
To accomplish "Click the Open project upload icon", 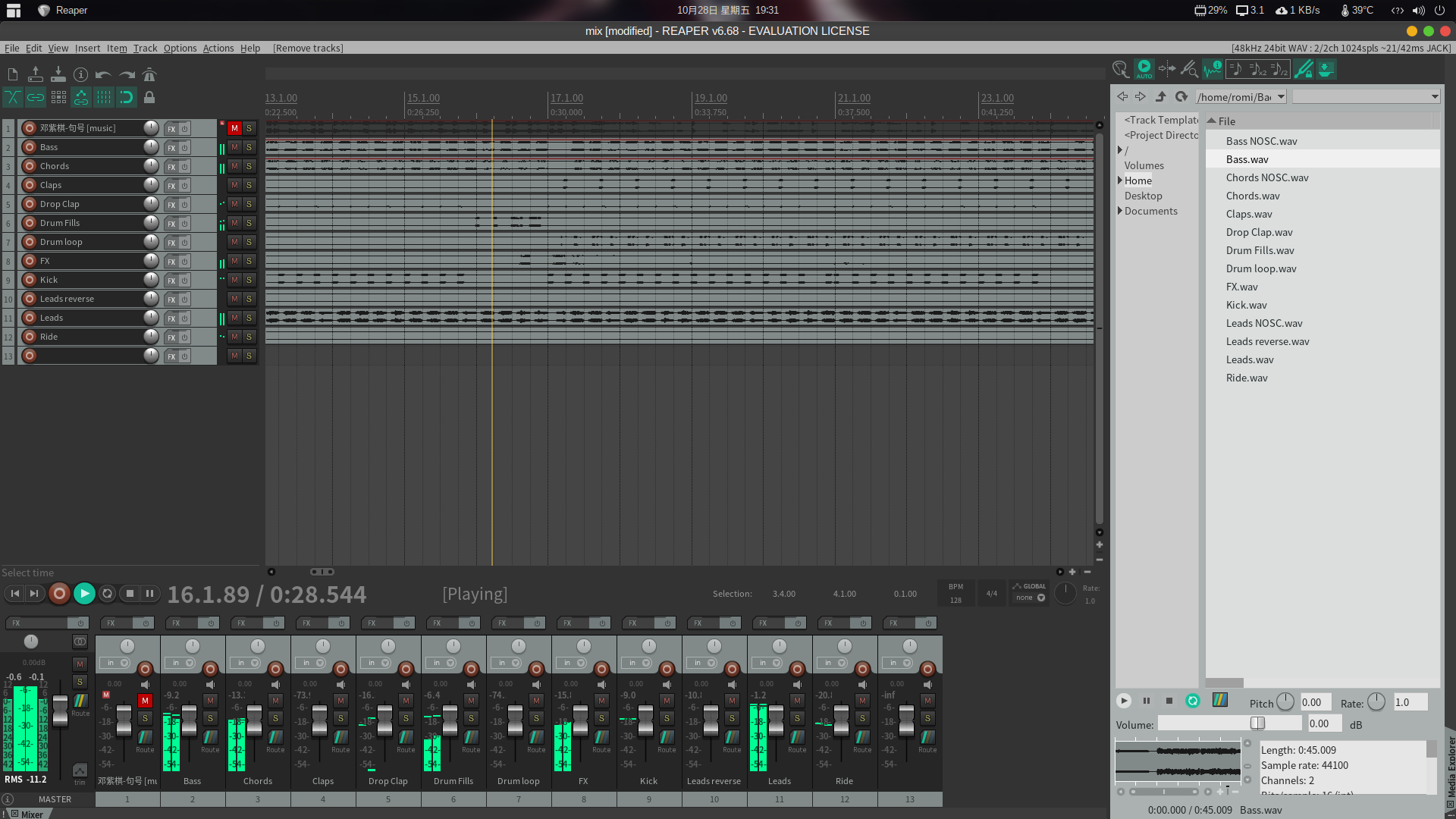I will click(x=36, y=74).
